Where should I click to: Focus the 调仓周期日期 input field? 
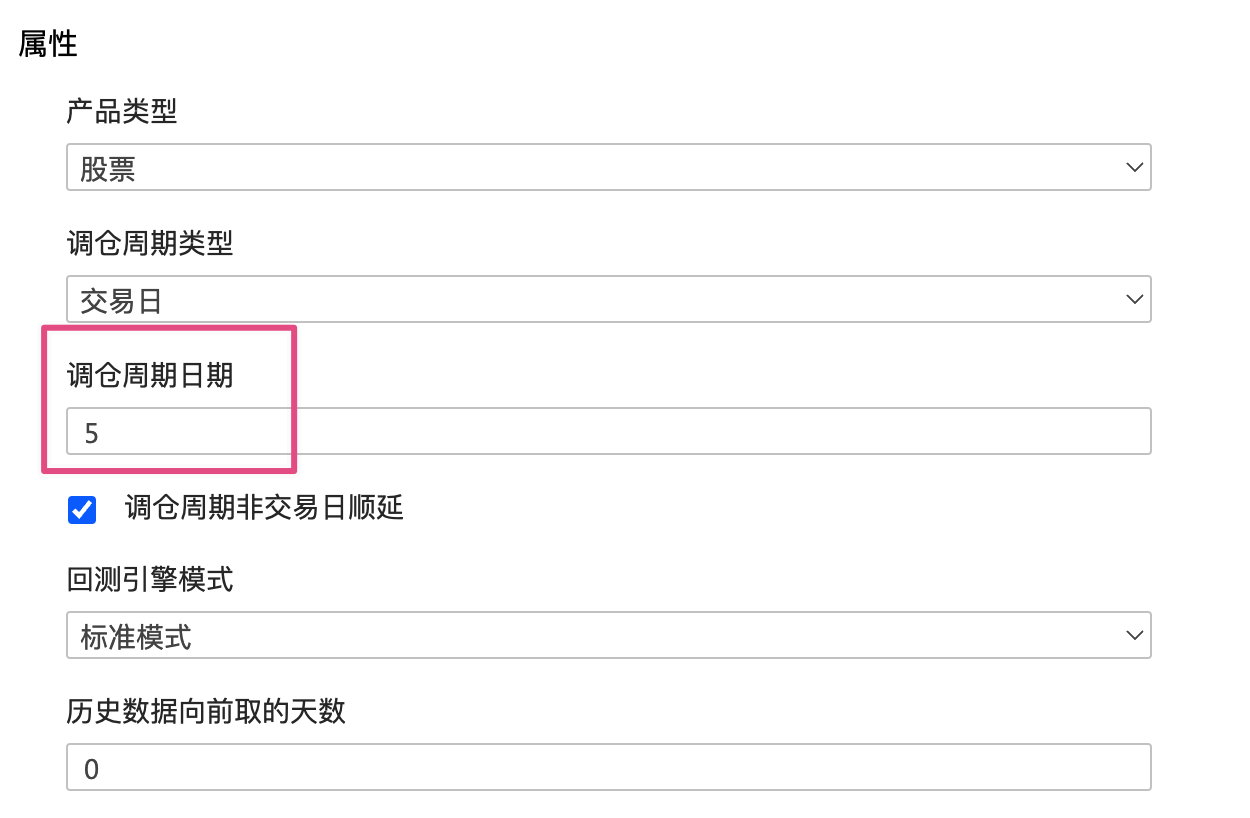coord(608,432)
